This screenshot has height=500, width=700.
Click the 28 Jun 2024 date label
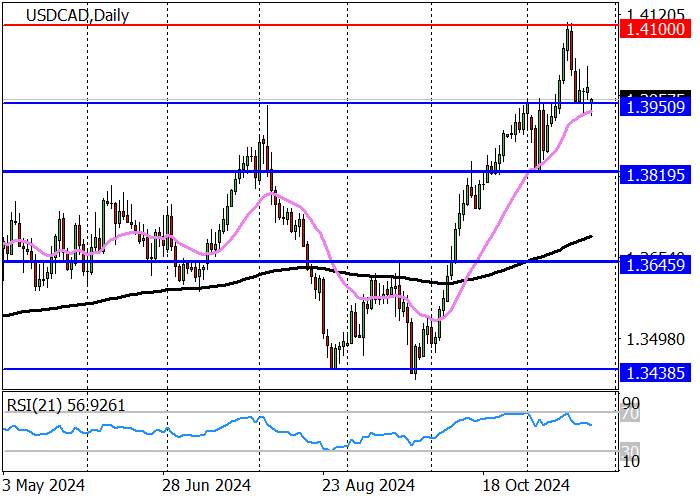pos(206,485)
